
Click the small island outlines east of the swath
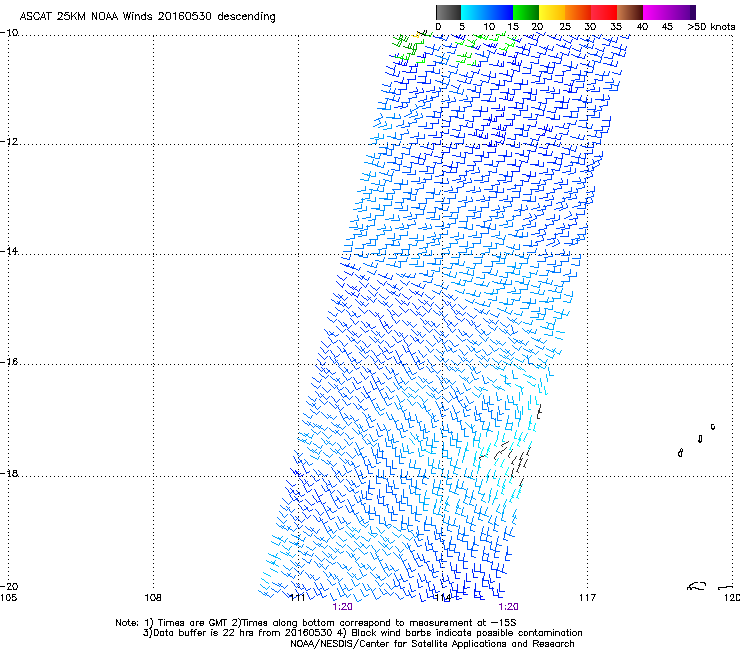(x=697, y=440)
